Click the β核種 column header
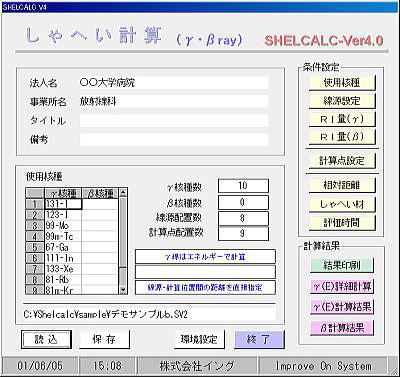 point(100,193)
